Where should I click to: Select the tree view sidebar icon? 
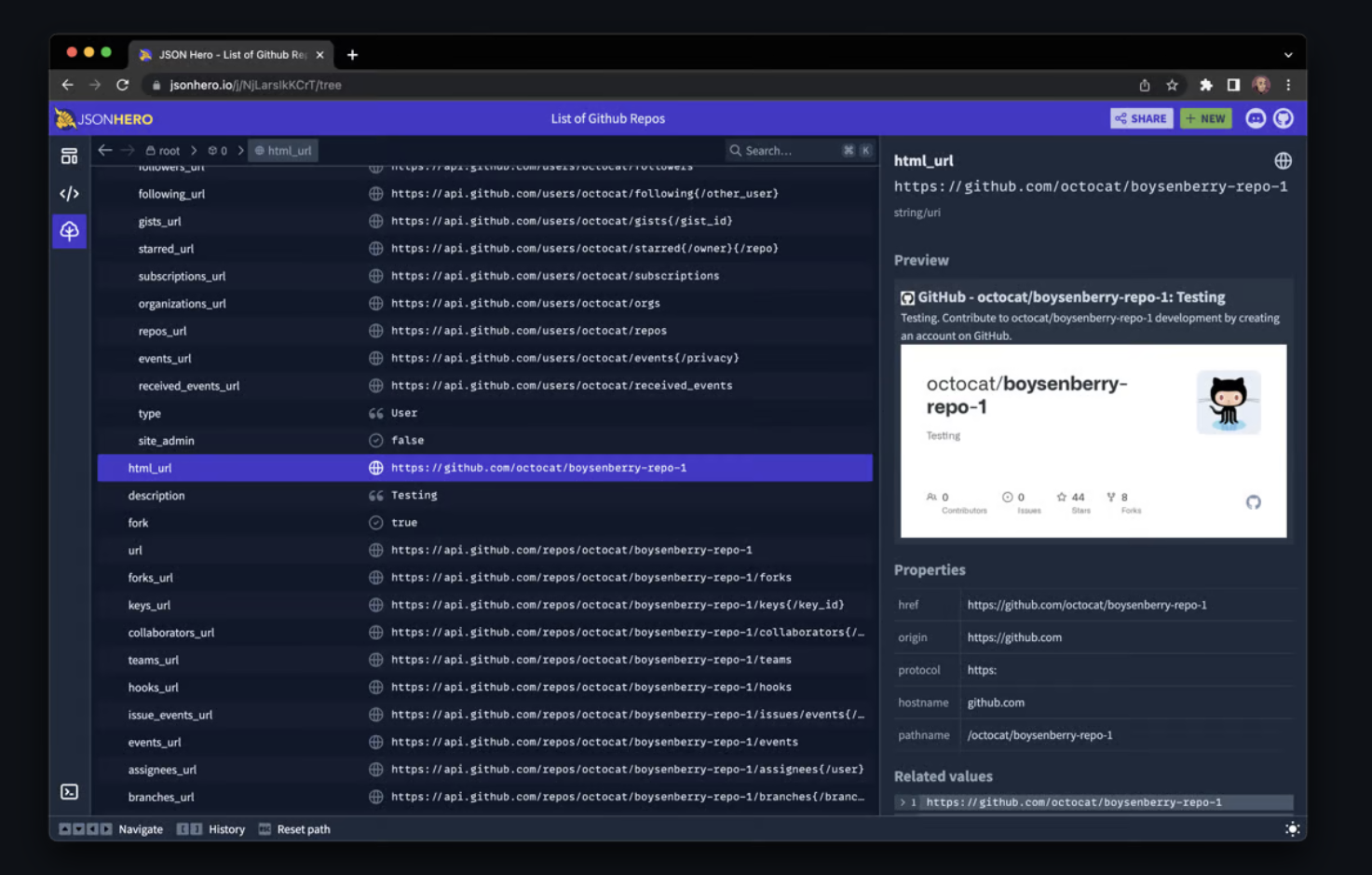[x=69, y=230]
